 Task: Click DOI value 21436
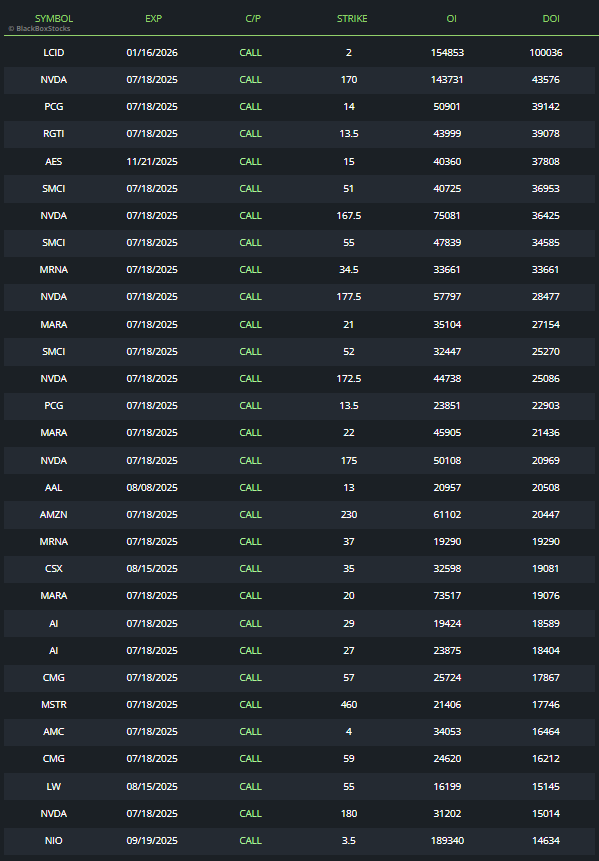[546, 433]
